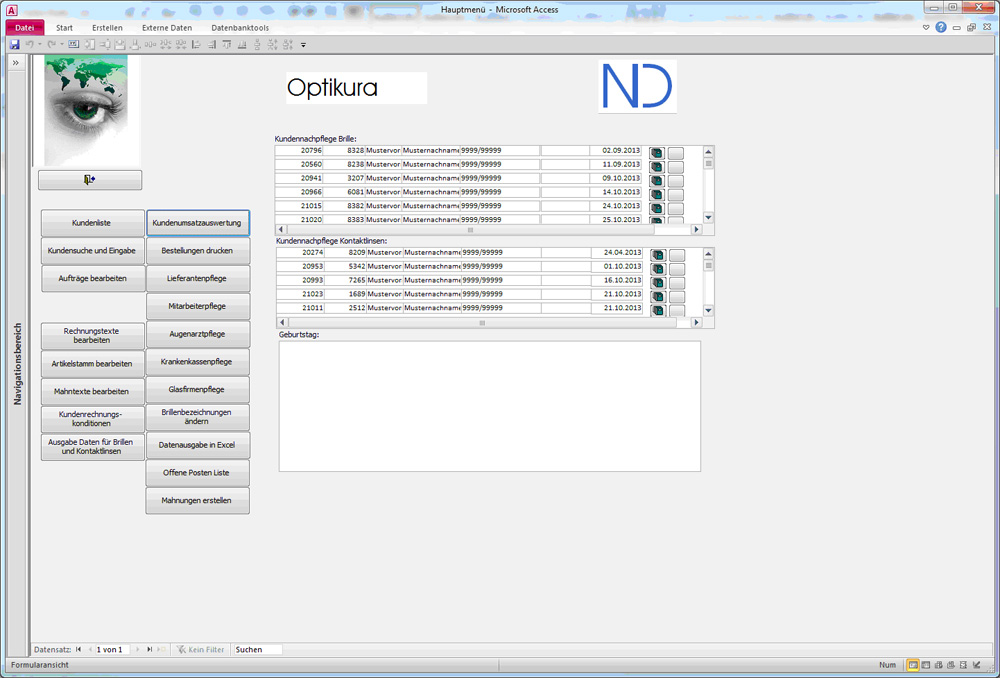
Task: Click the teal icon in Kontaktlinsen row 20274
Action: (658, 255)
